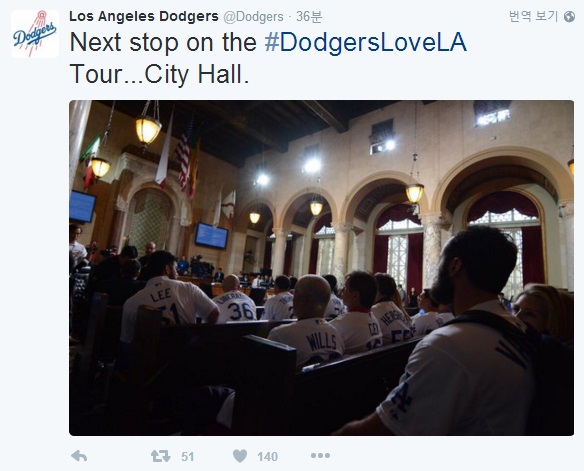Visit the @Dodgers handle

coord(253,17)
